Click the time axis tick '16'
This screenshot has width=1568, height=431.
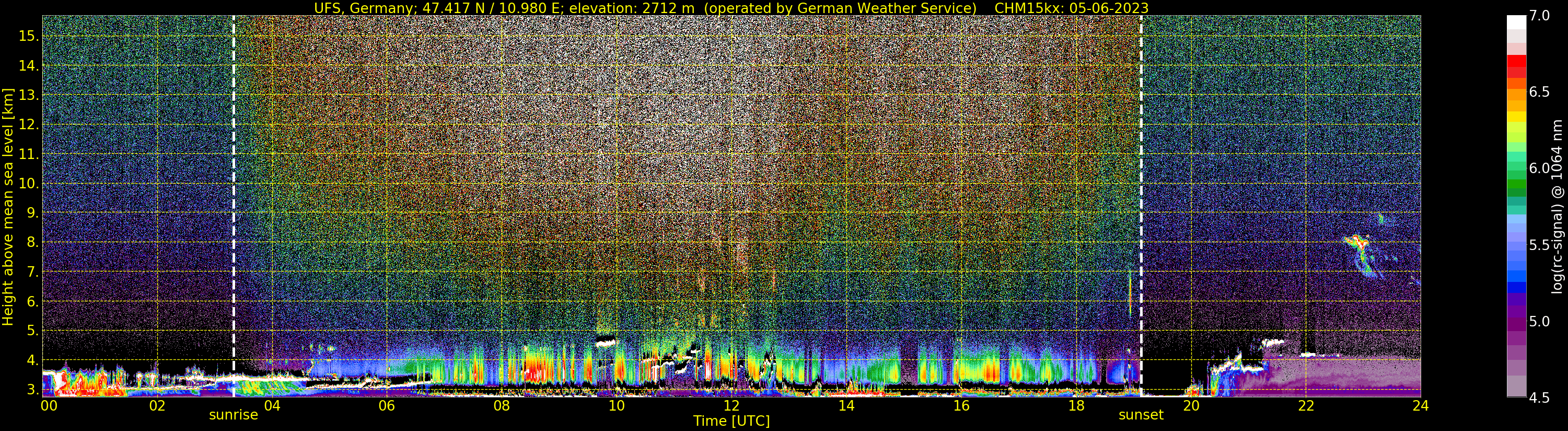(961, 405)
